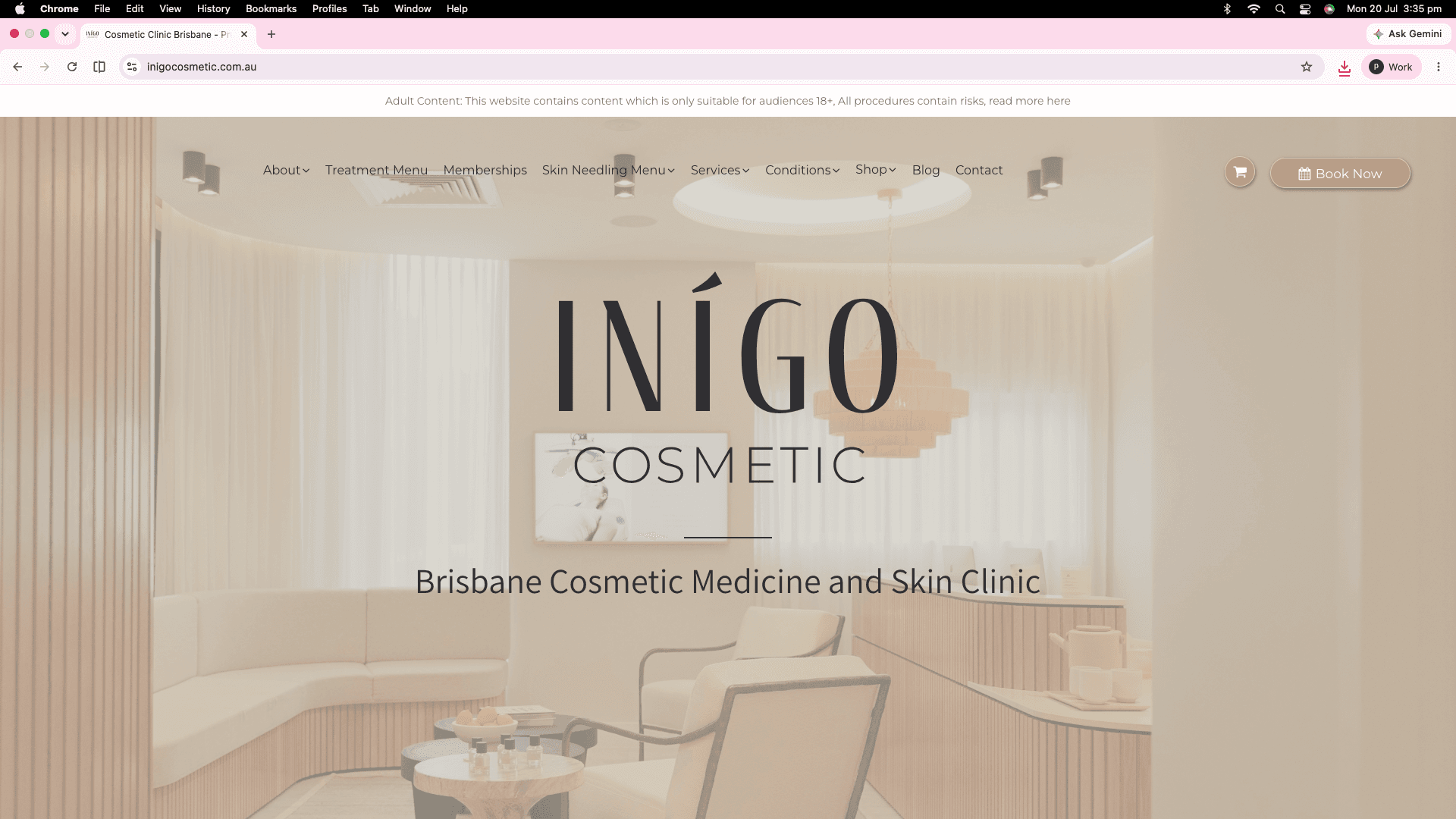Open Memberships page
The width and height of the screenshot is (1456, 819).
tap(485, 170)
